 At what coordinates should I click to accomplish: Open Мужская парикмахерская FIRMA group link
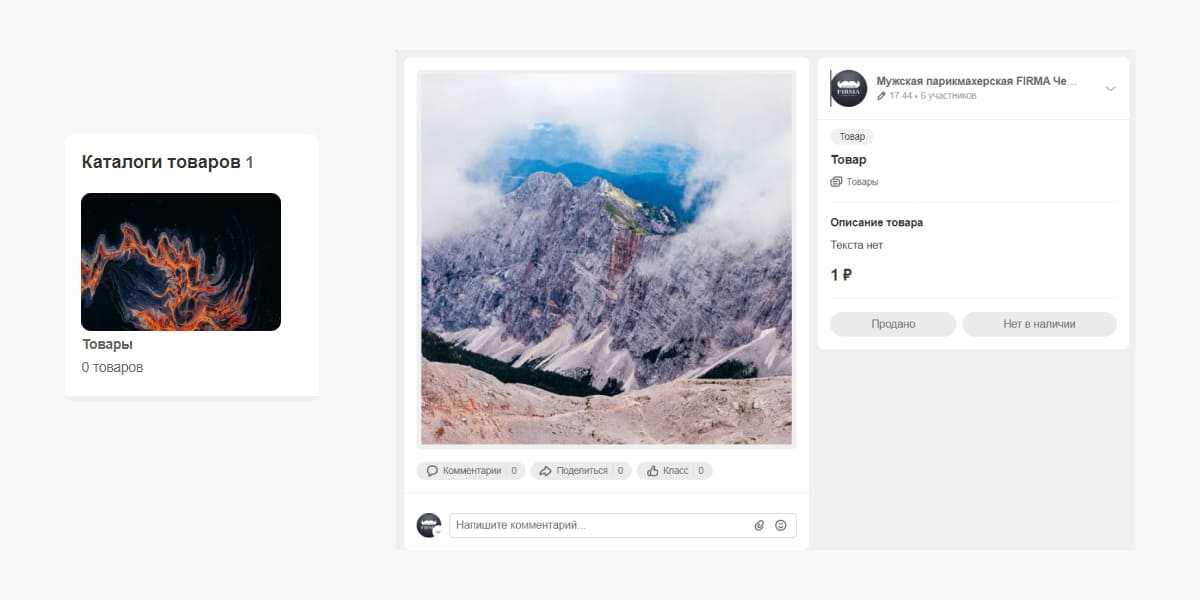[977, 81]
